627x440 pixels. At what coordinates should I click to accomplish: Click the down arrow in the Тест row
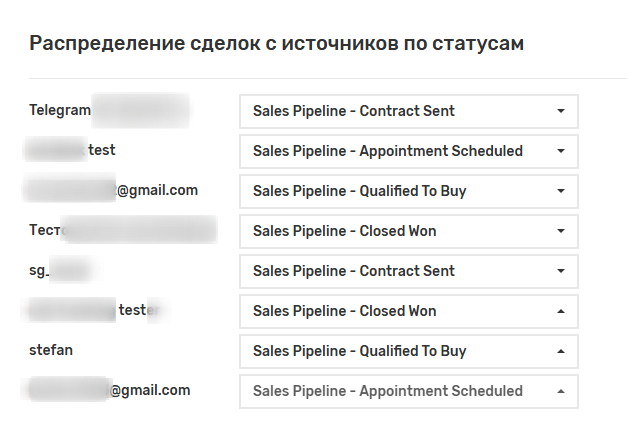[x=560, y=231]
